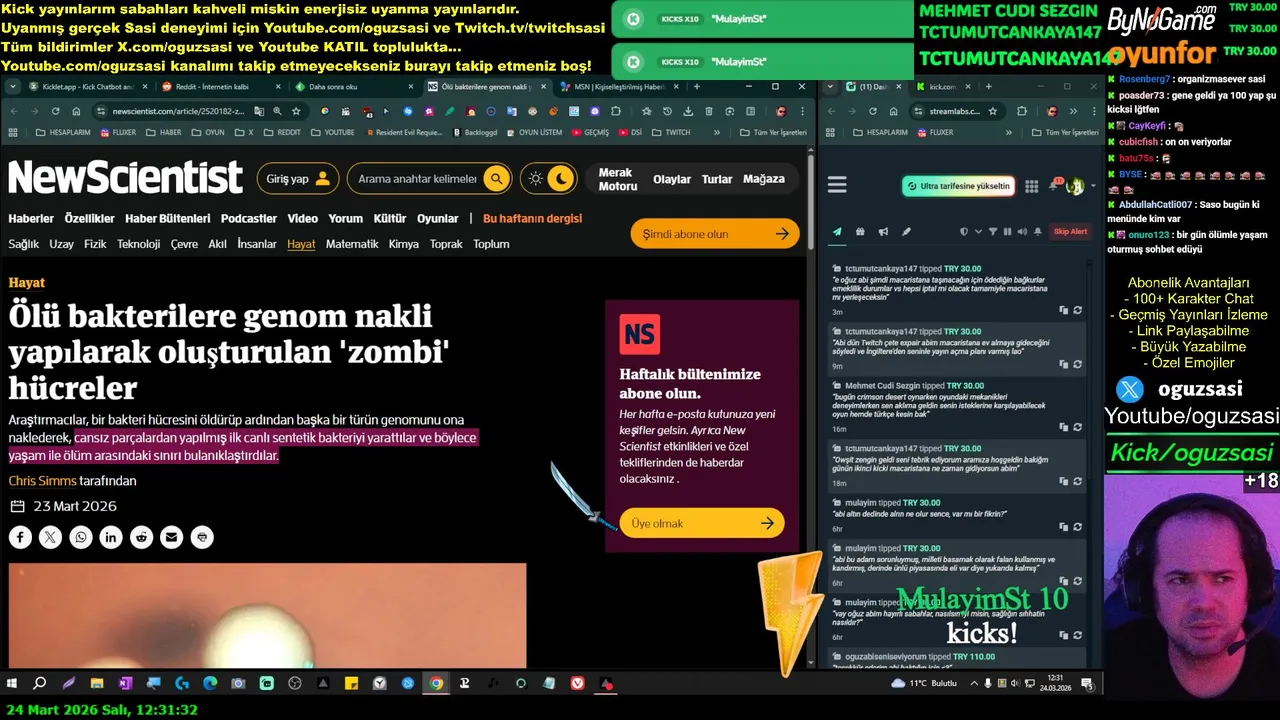
Task: Share article via WhatsApp icon
Action: point(81,537)
